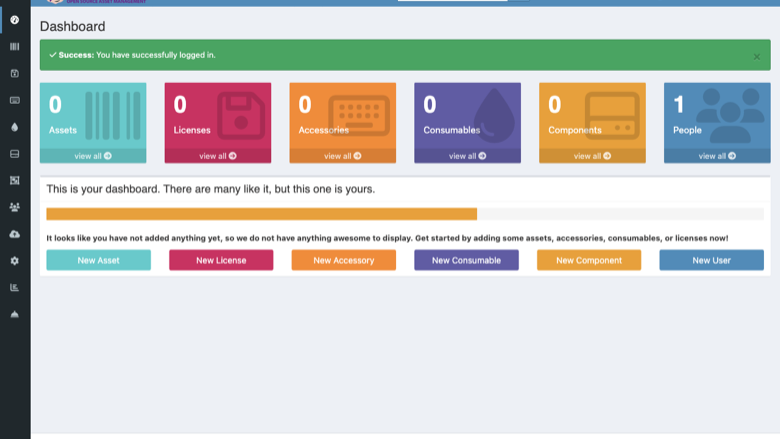Click the 'This is your dashboard' sentence
Screen dimensions: 780x439
[x=211, y=189]
